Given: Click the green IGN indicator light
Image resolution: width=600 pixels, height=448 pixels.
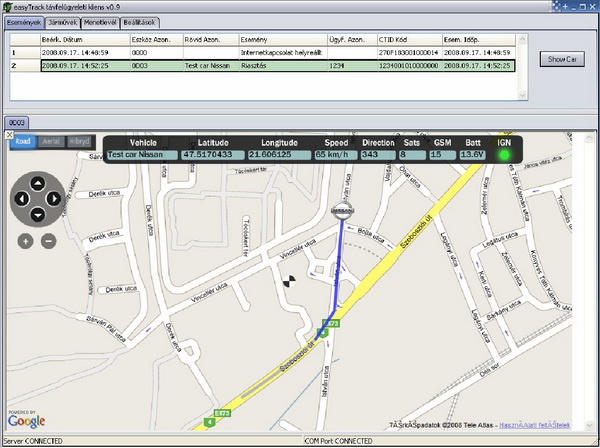Looking at the screenshot, I should (504, 155).
